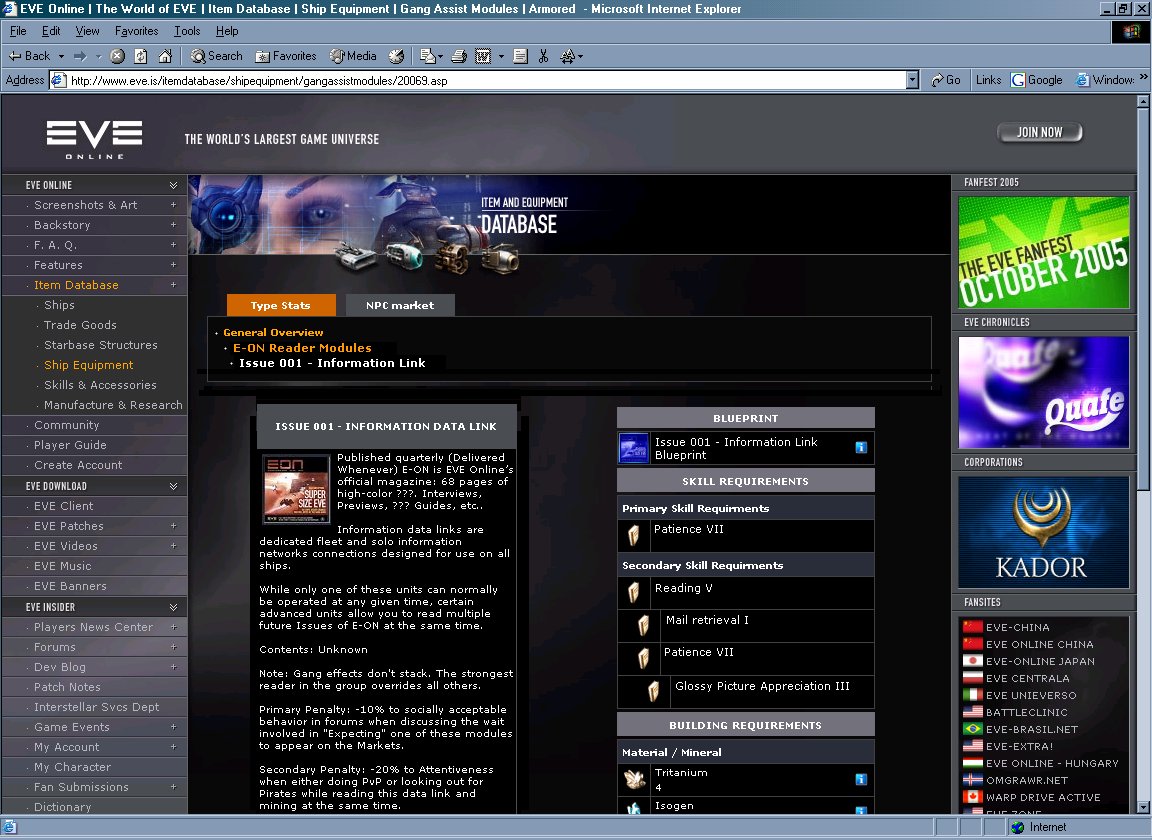The width and height of the screenshot is (1152, 840).
Task: Click the Tritanium mineral icon
Action: [x=633, y=779]
